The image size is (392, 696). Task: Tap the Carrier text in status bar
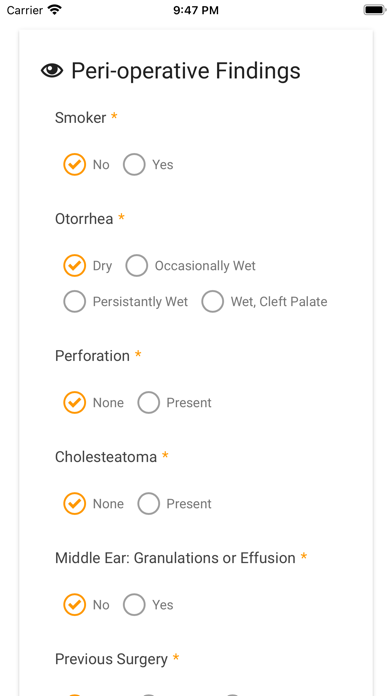[25, 10]
